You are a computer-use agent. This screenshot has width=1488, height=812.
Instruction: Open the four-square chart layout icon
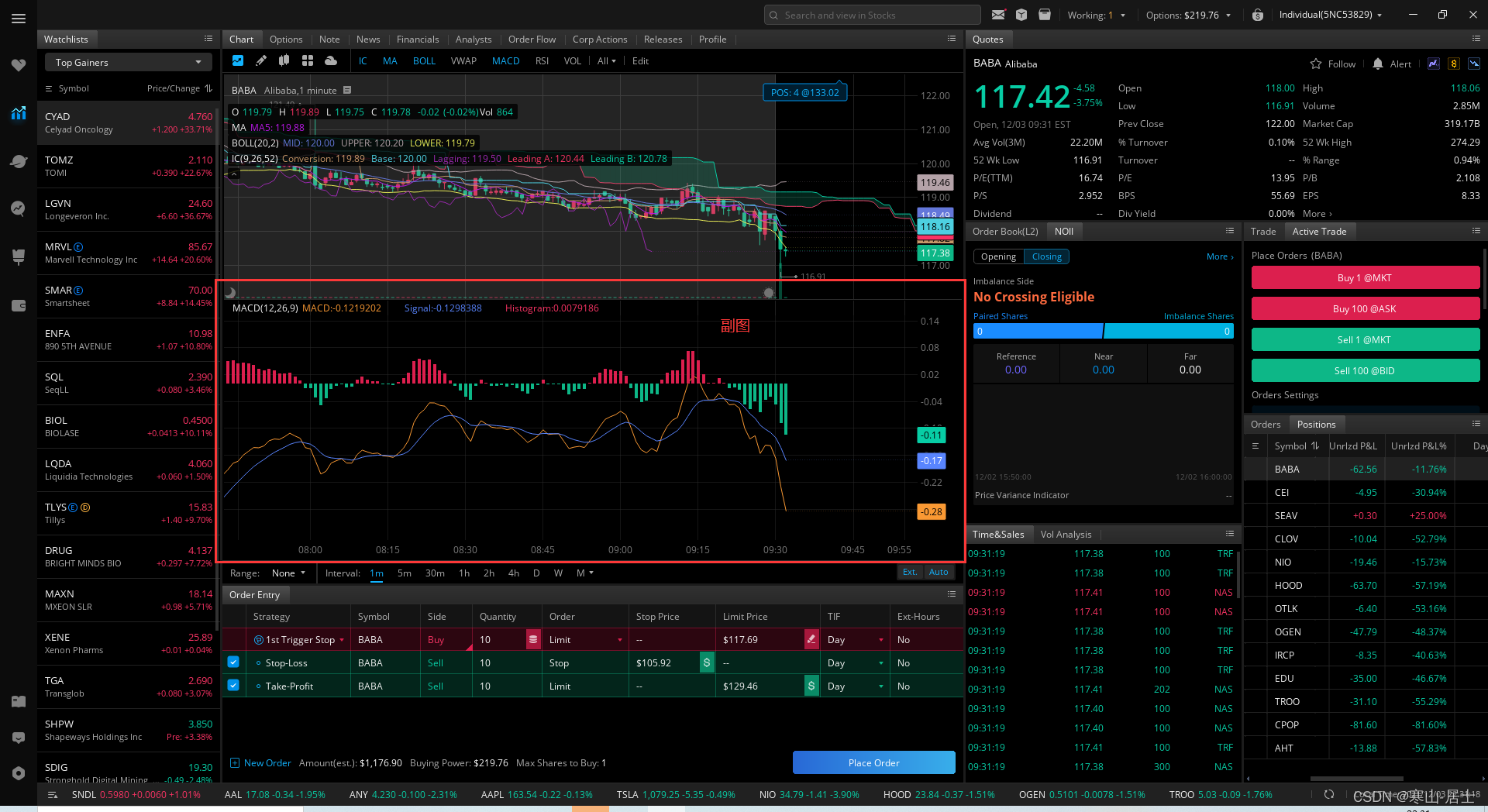pyautogui.click(x=308, y=60)
